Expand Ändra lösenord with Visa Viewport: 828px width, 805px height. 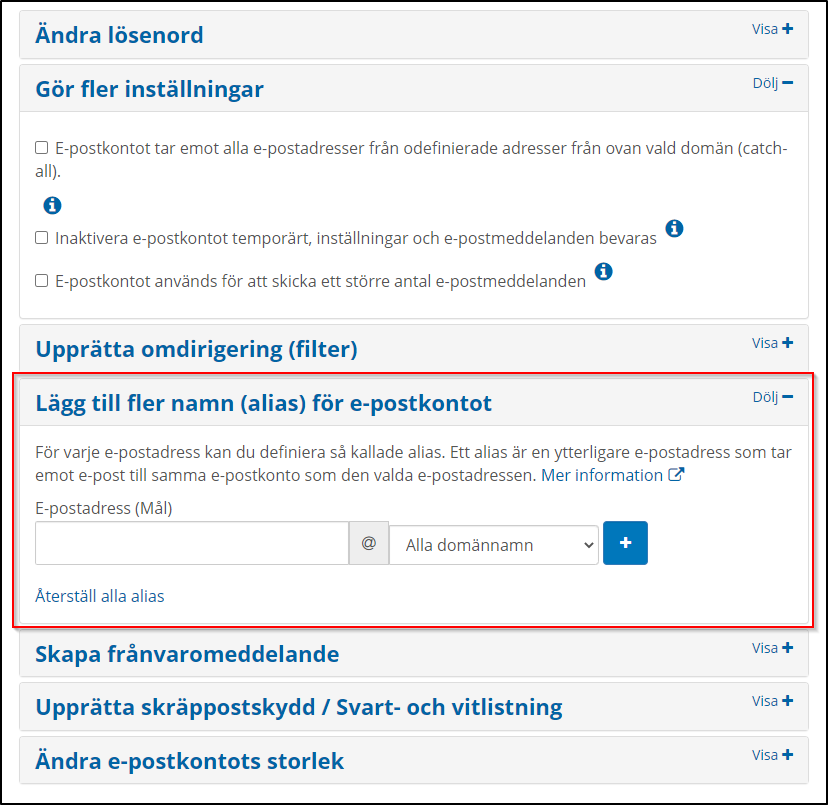pos(772,29)
